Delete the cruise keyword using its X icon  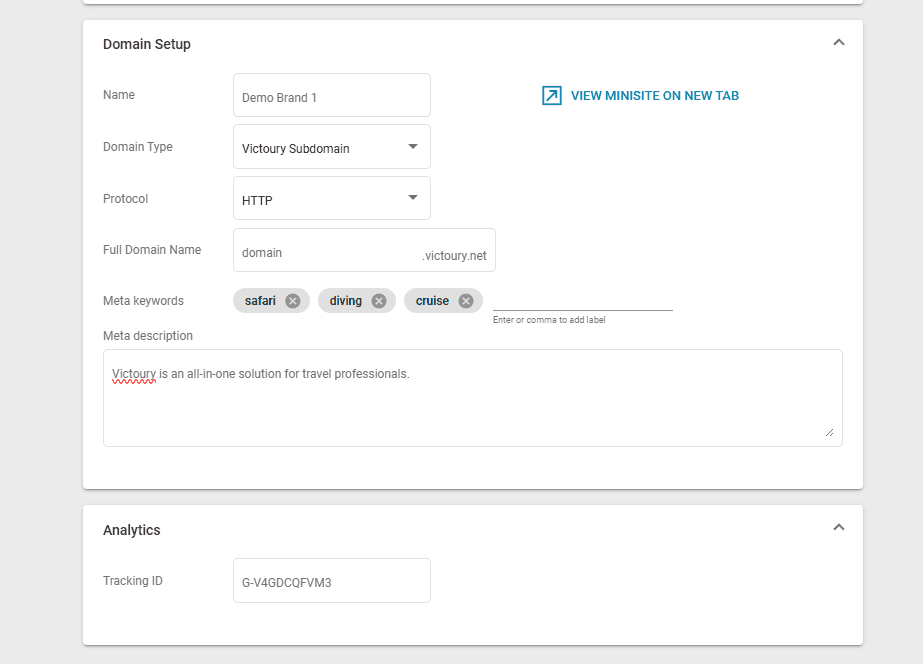tap(466, 301)
